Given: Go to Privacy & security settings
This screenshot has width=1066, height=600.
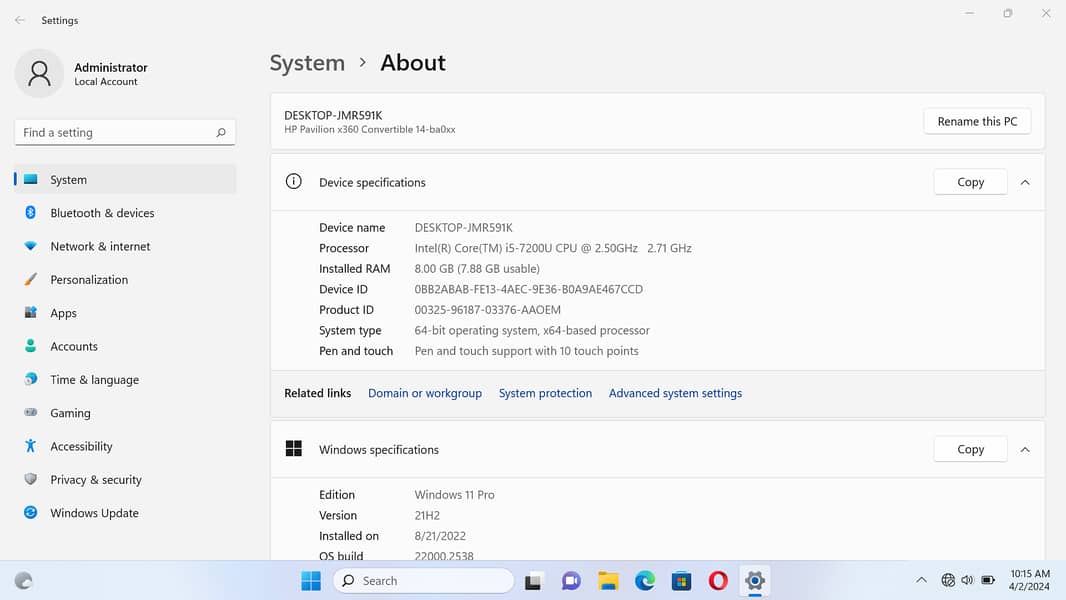Looking at the screenshot, I should [x=96, y=480].
